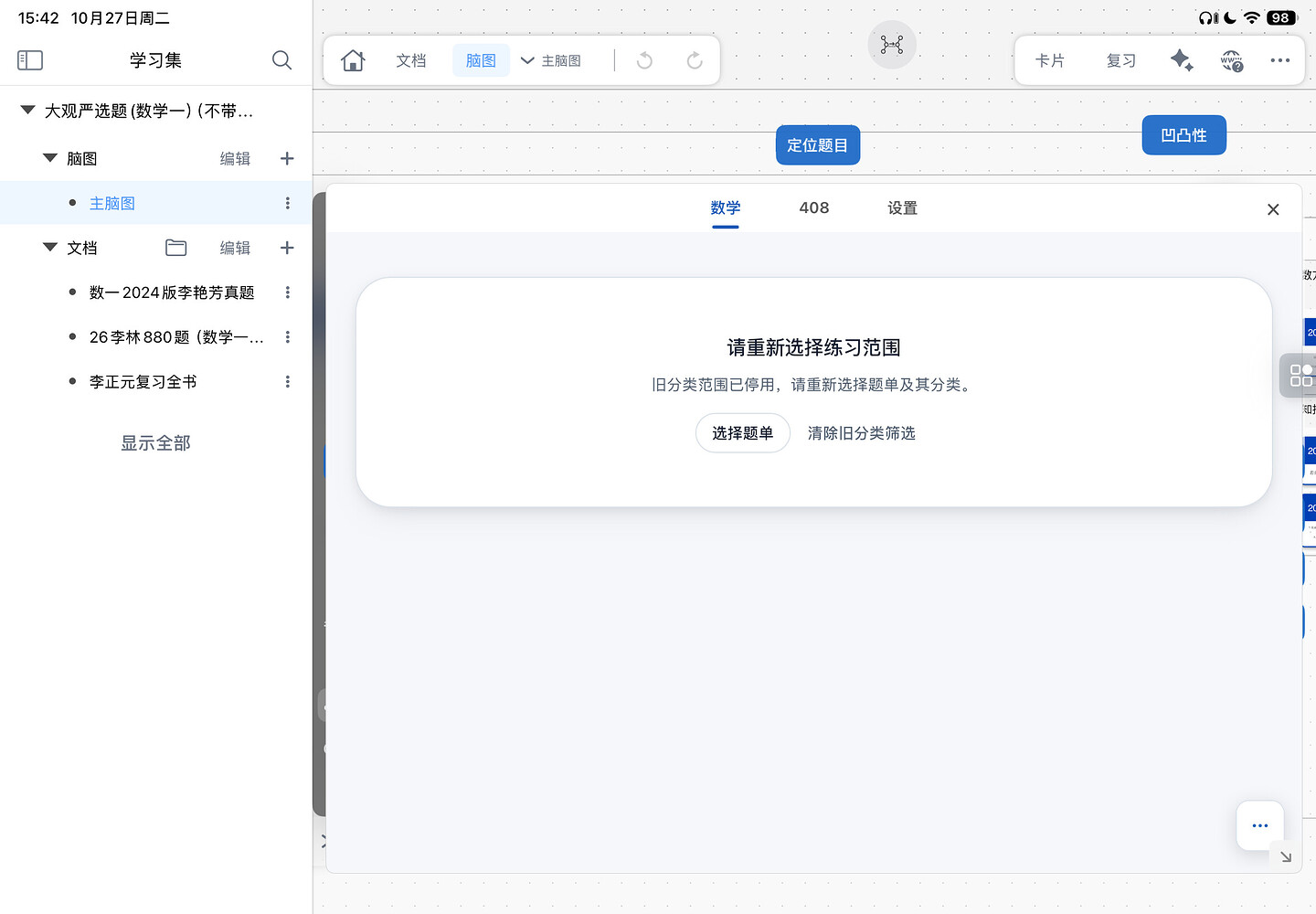Collapse the 文档 section

pos(50,248)
